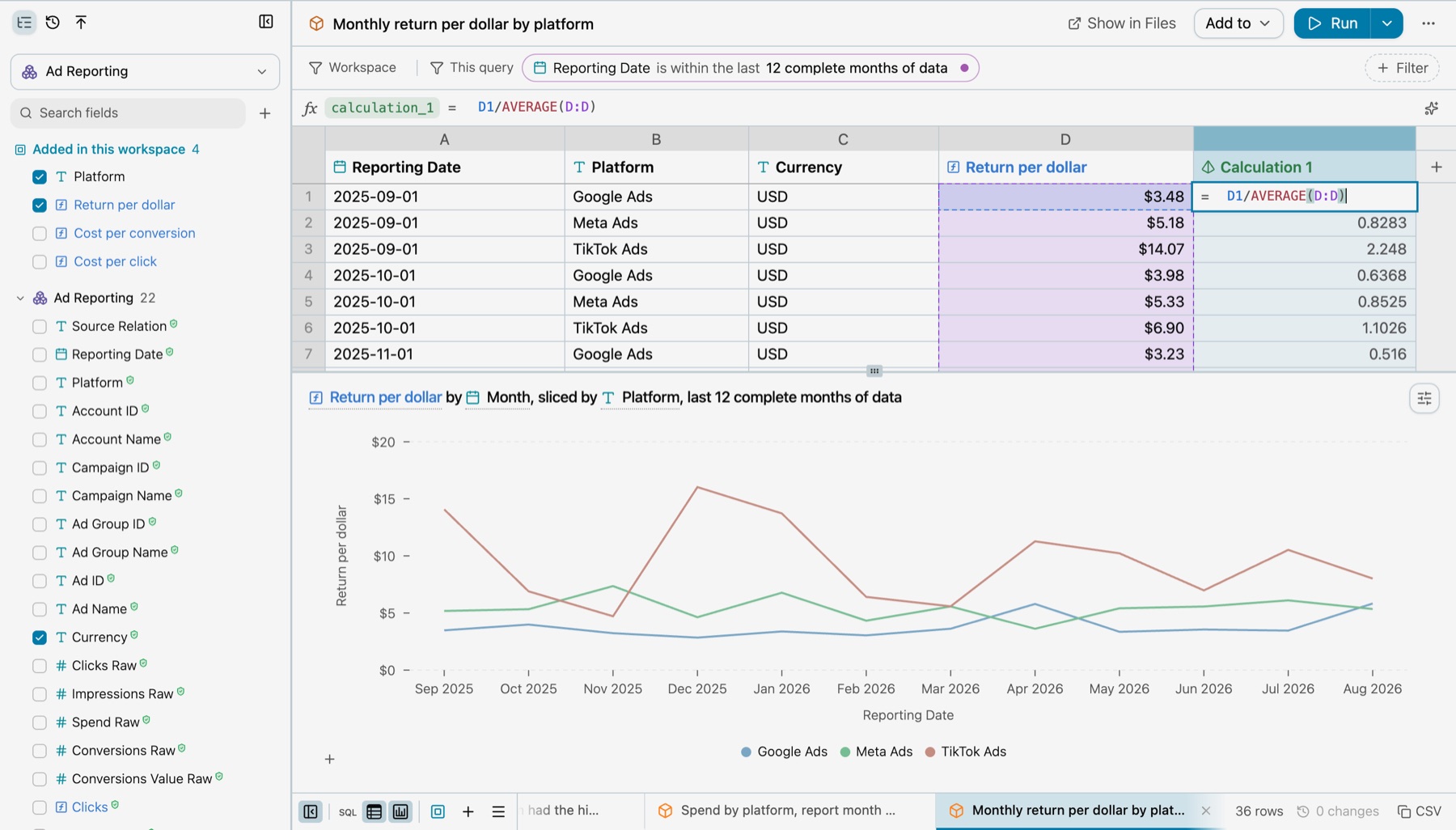Open chart settings sliders icon
The width and height of the screenshot is (1456, 830).
1424,398
